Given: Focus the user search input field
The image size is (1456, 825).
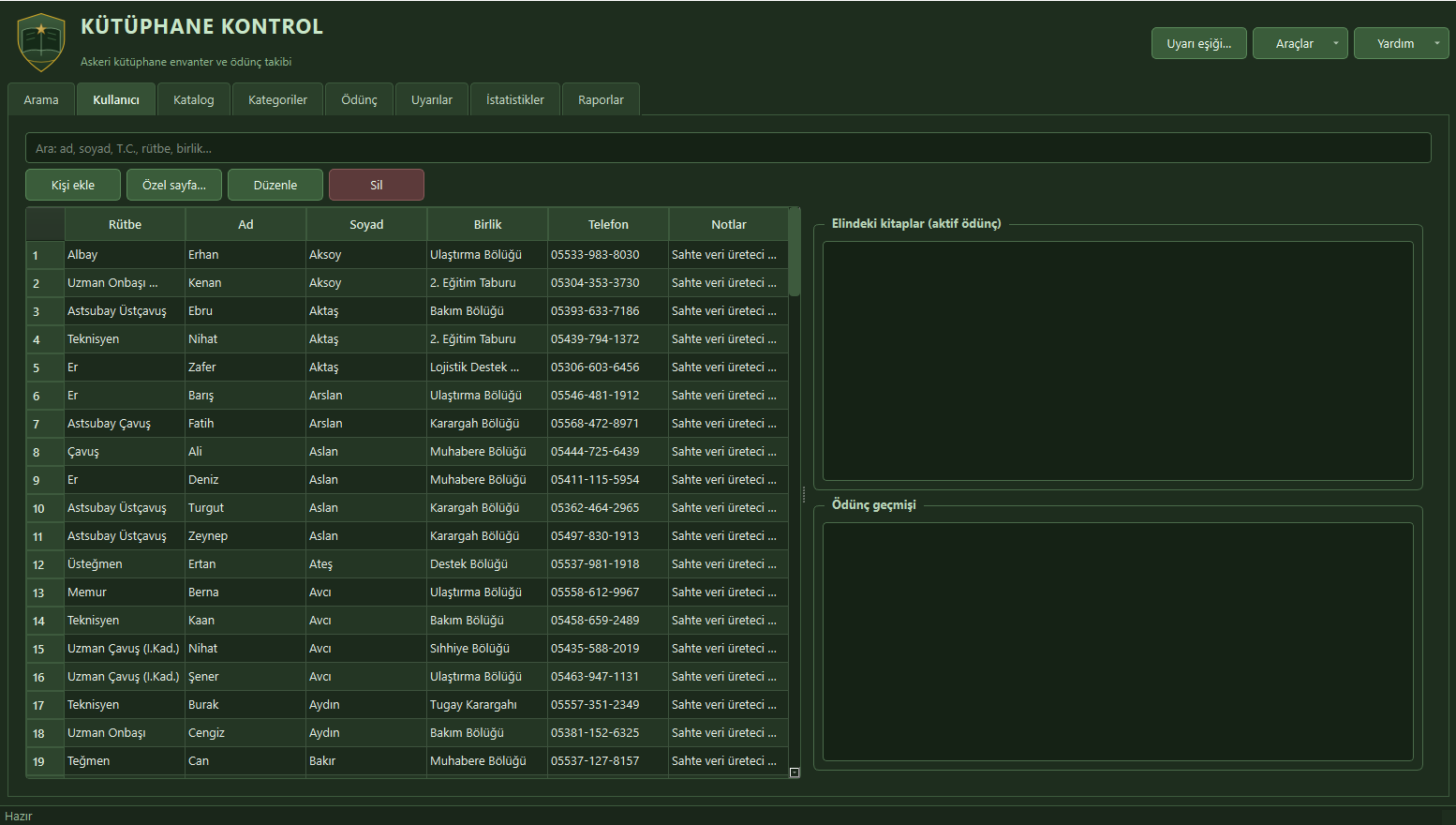Looking at the screenshot, I should coord(728,148).
